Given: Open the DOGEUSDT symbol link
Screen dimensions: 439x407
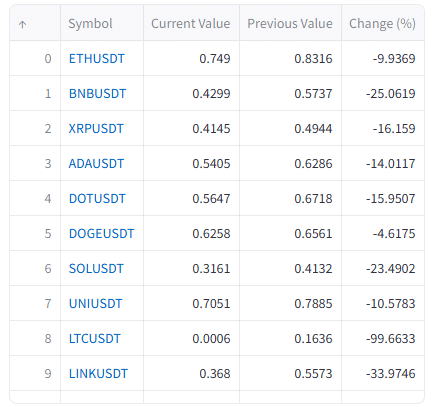Looking at the screenshot, I should [x=101, y=234].
